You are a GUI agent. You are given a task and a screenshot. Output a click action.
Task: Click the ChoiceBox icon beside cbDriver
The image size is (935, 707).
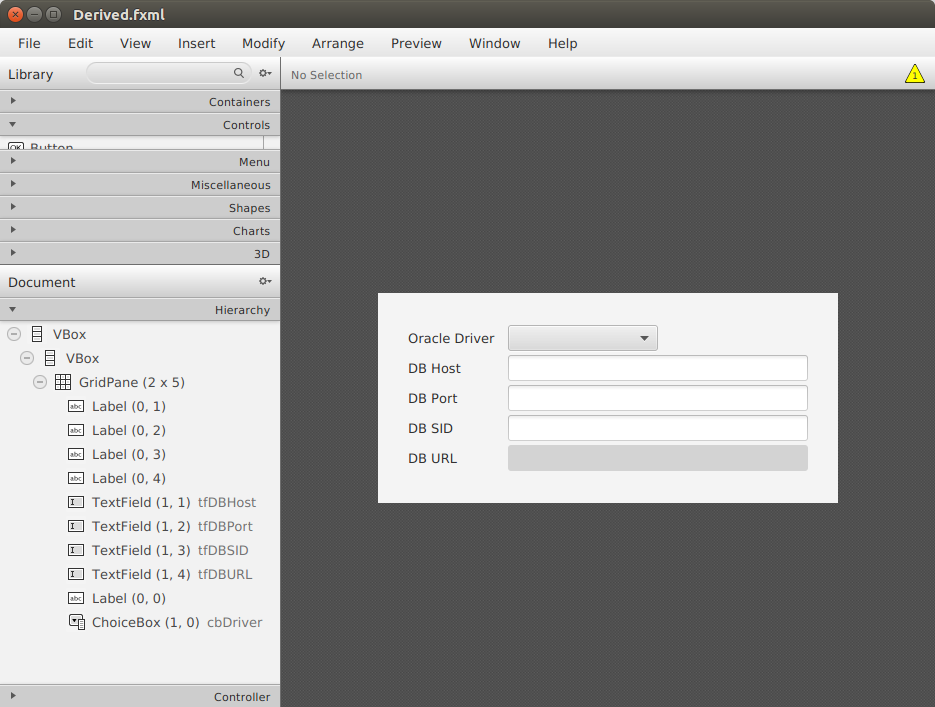coord(76,622)
